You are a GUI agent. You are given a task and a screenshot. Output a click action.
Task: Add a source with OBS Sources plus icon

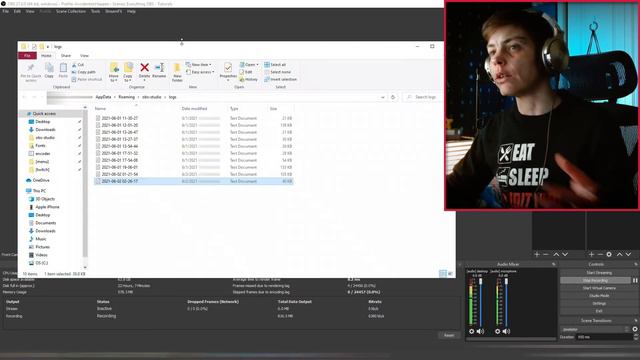(591, 254)
